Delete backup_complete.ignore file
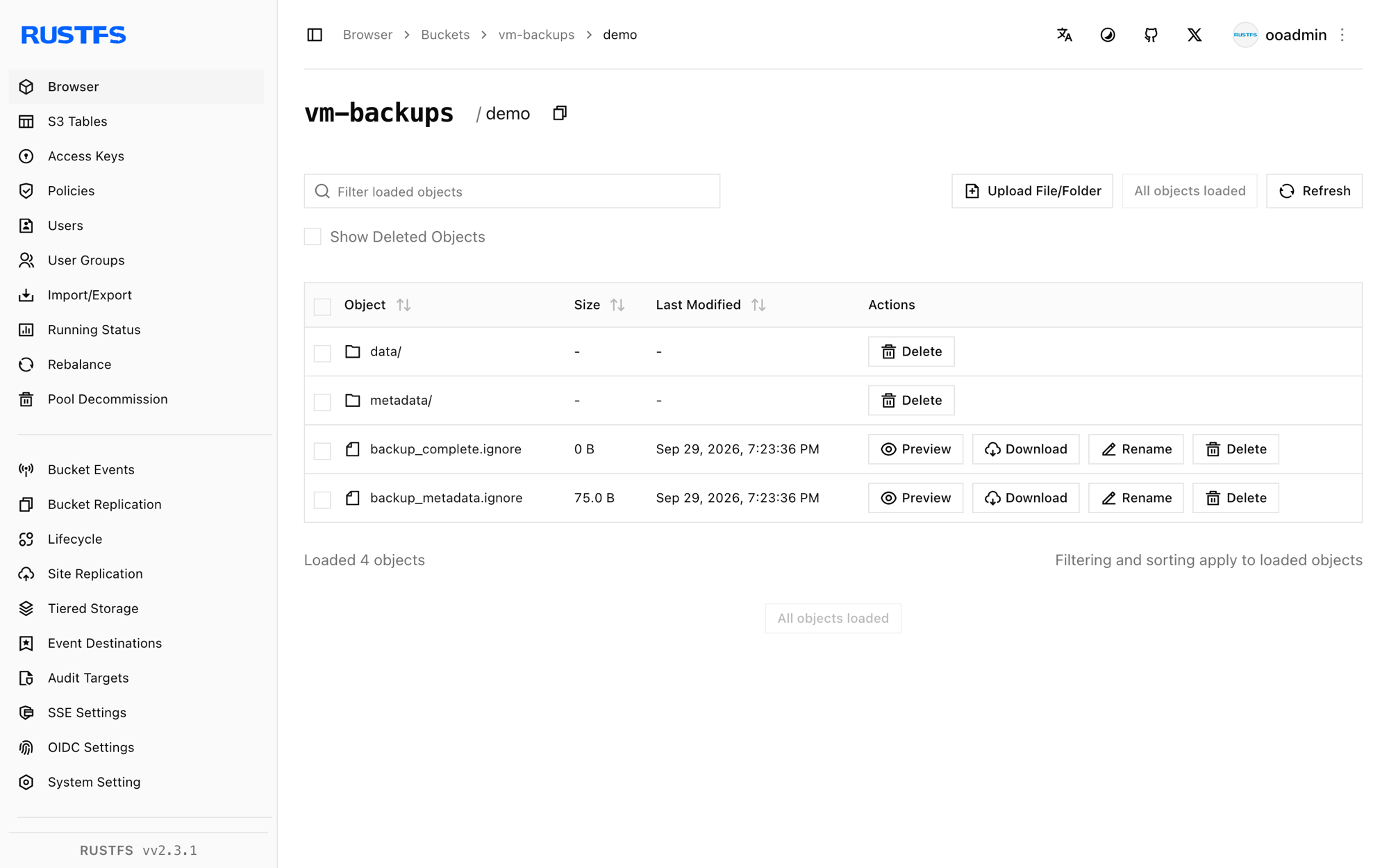1389x868 pixels. [x=1236, y=449]
